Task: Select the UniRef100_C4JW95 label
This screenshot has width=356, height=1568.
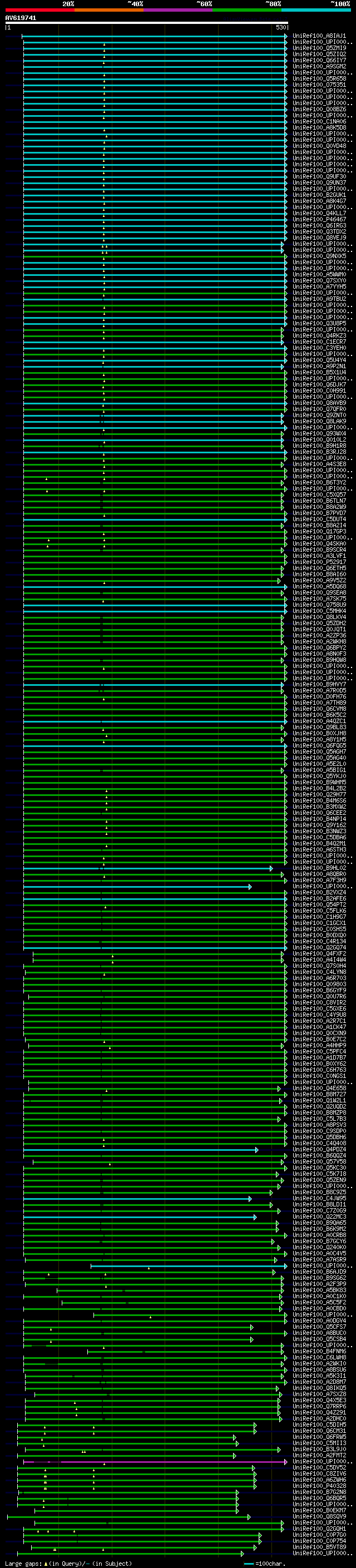Action: (319, 1199)
